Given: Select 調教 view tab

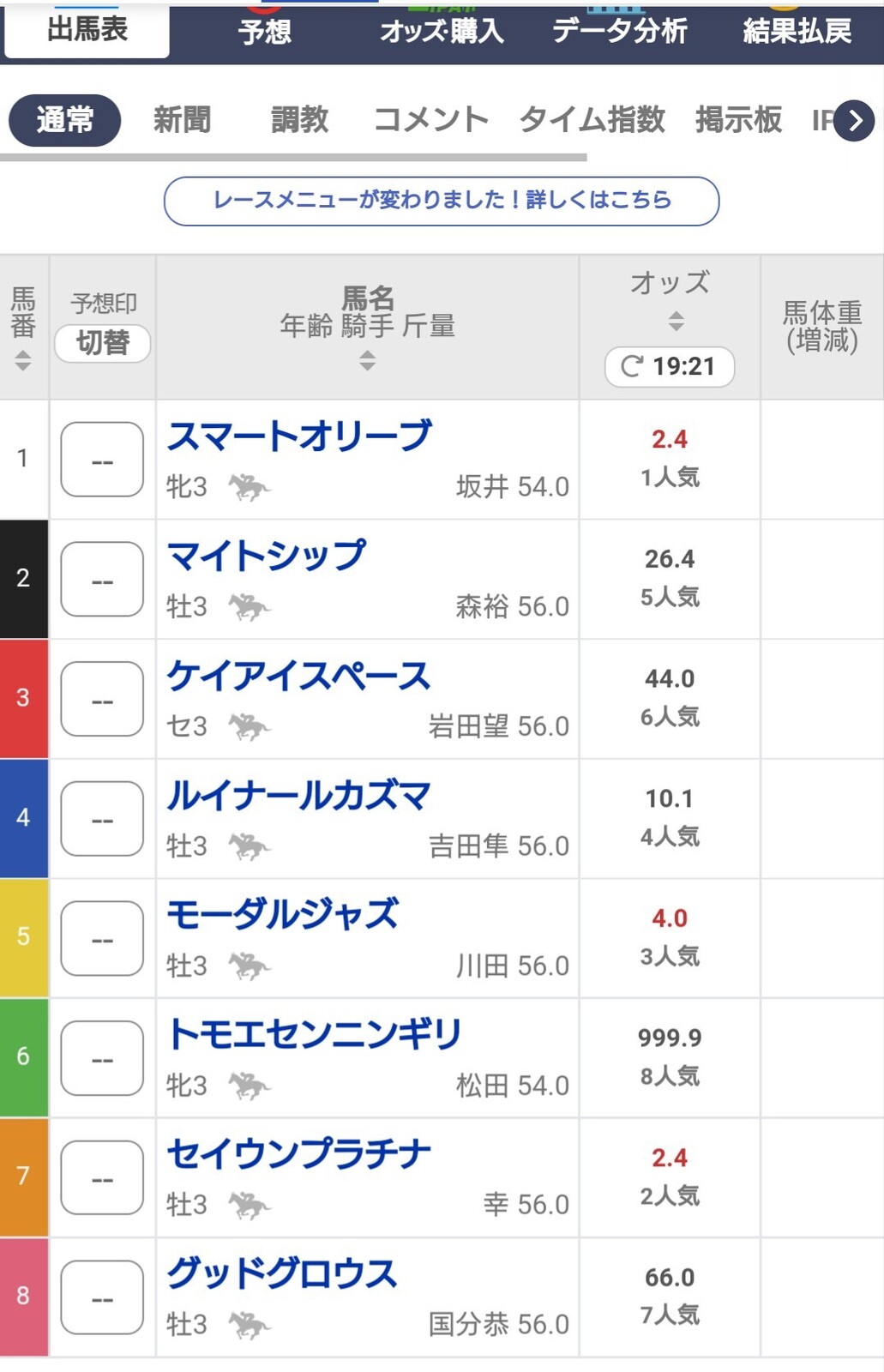Looking at the screenshot, I should pyautogui.click(x=299, y=120).
